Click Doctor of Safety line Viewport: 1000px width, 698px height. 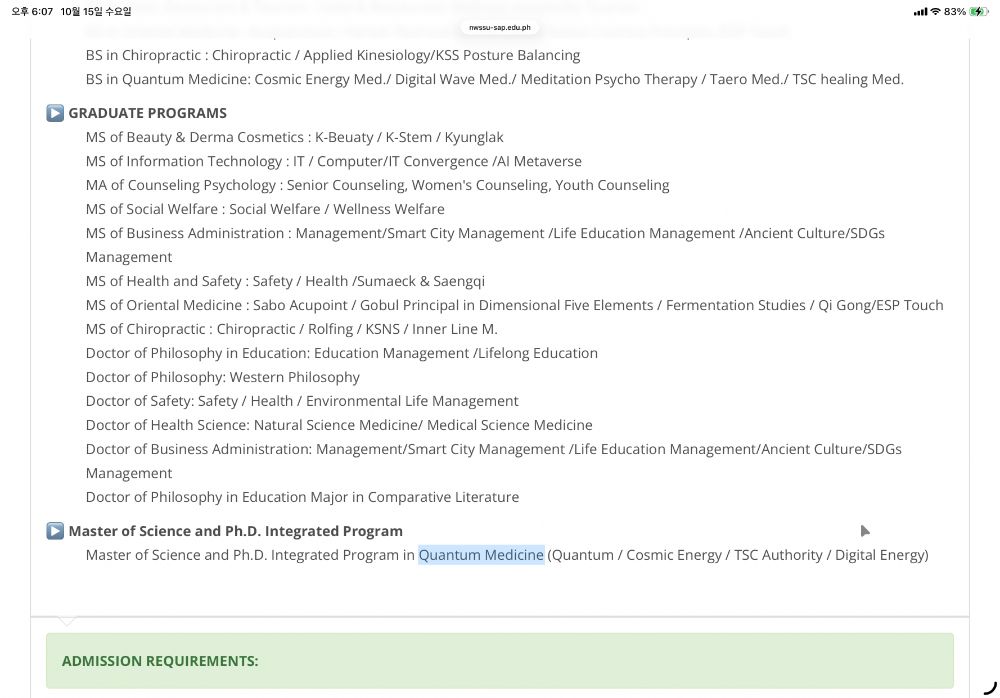[302, 401]
